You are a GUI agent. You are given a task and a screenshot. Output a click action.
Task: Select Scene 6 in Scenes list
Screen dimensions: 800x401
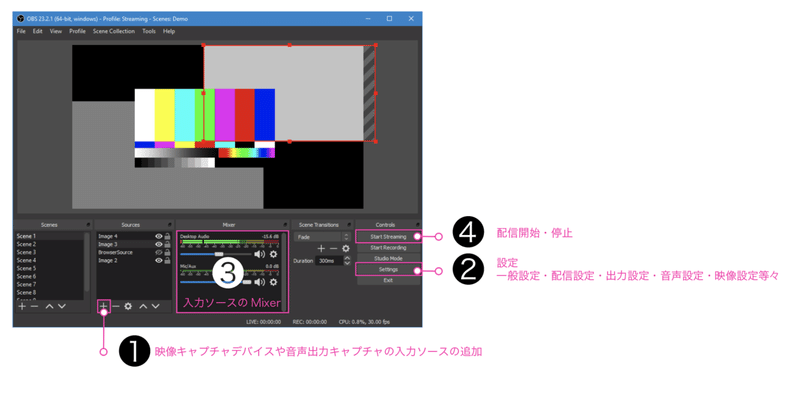click(49, 277)
